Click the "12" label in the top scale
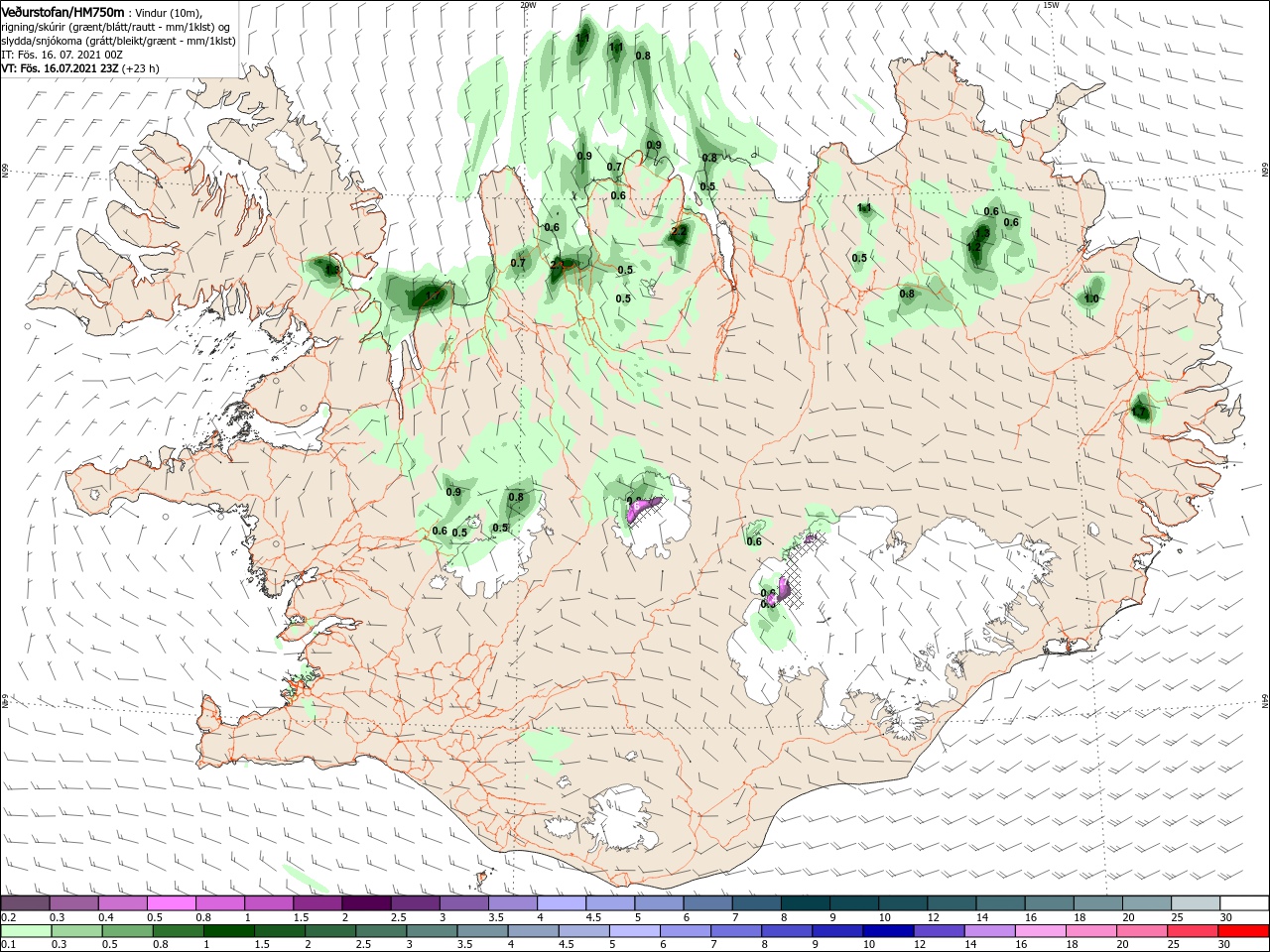Image resolution: width=1270 pixels, height=952 pixels. click(934, 917)
